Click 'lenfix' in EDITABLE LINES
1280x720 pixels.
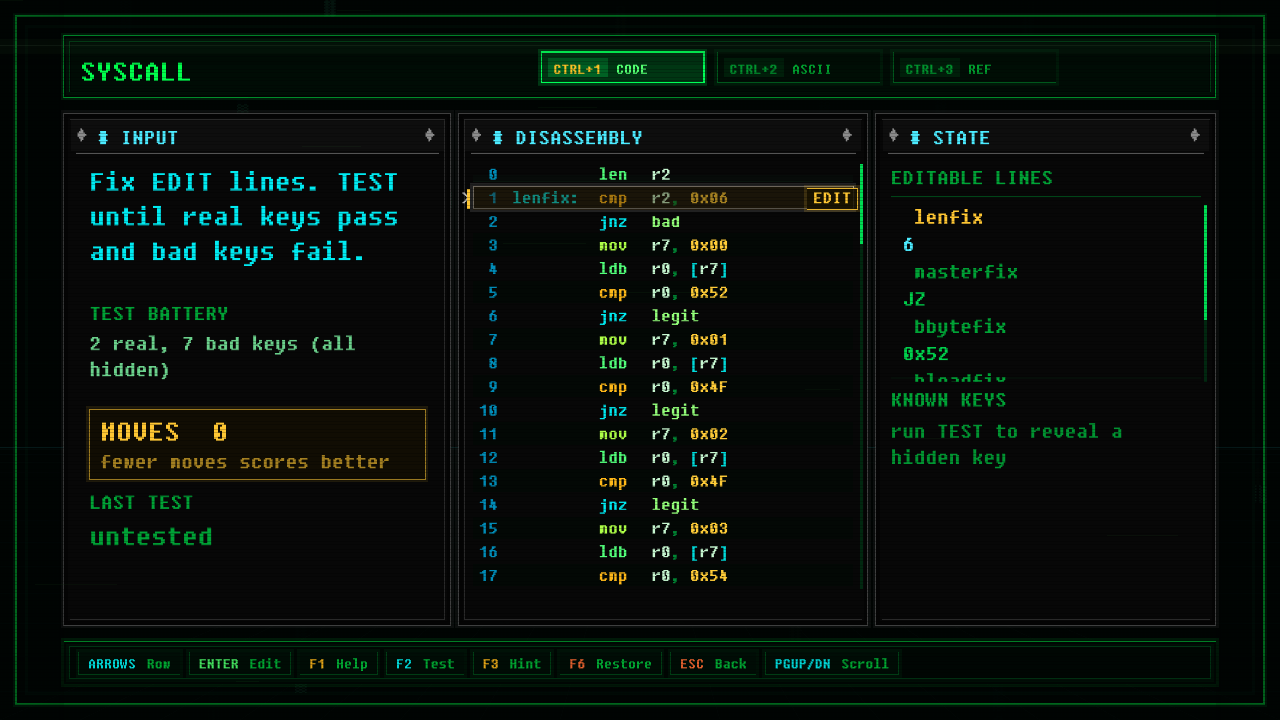(x=948, y=218)
